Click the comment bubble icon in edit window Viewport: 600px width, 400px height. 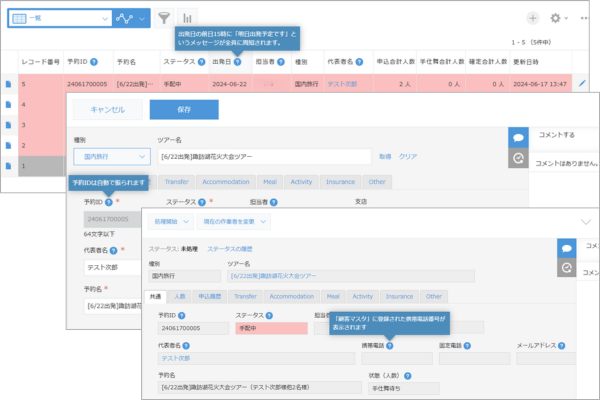(x=518, y=138)
